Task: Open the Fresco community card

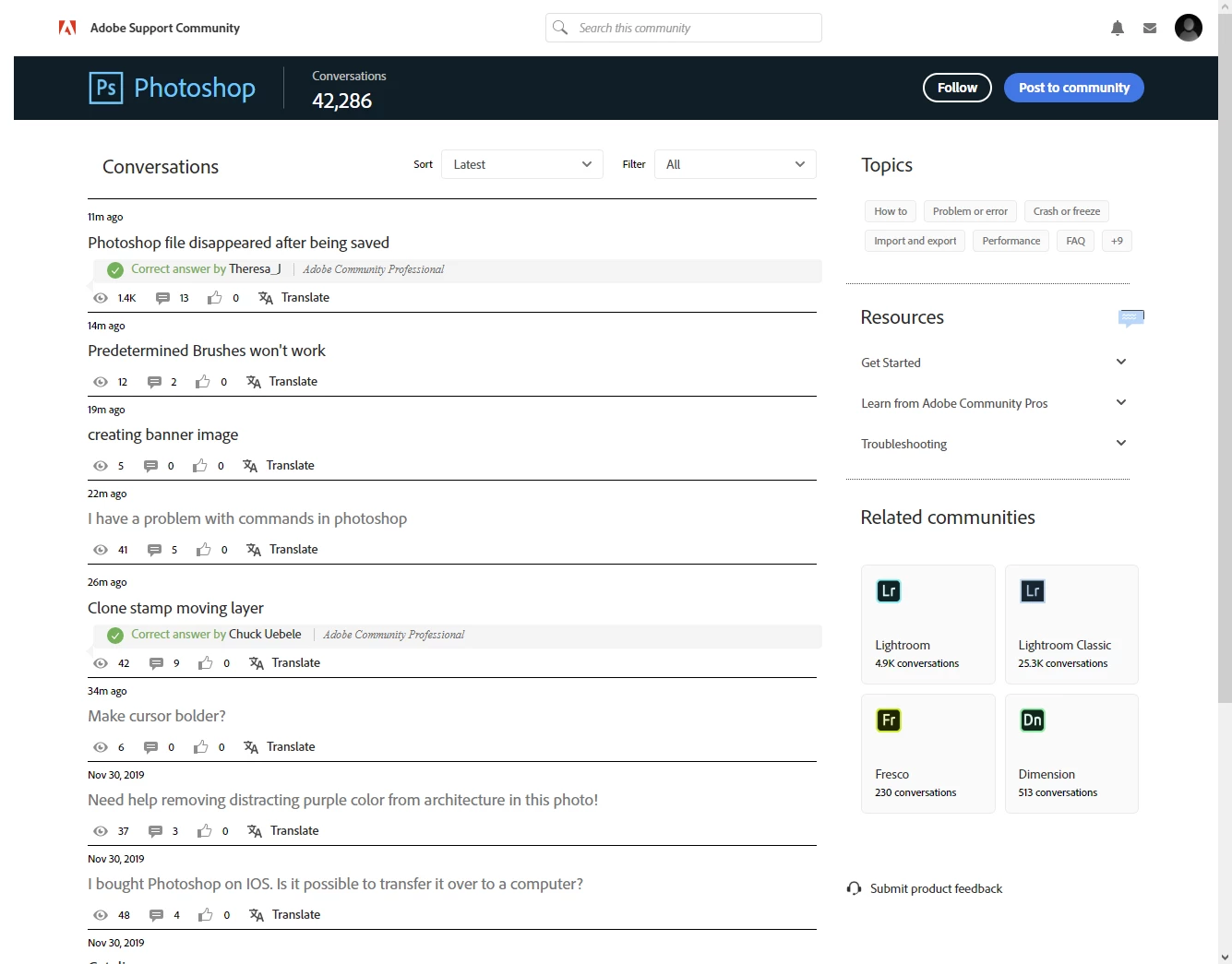Action: coord(928,754)
